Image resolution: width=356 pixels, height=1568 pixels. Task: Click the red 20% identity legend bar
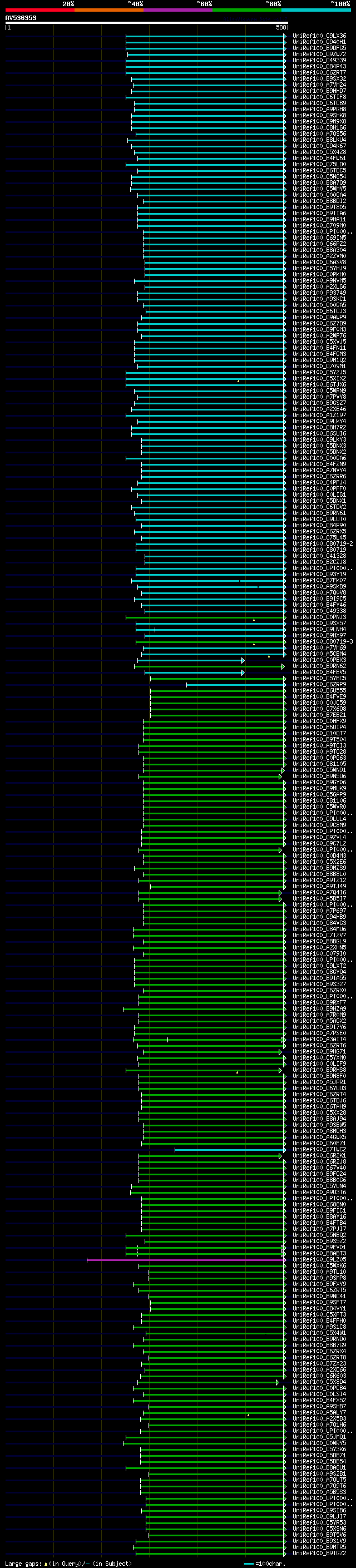pos(39,10)
